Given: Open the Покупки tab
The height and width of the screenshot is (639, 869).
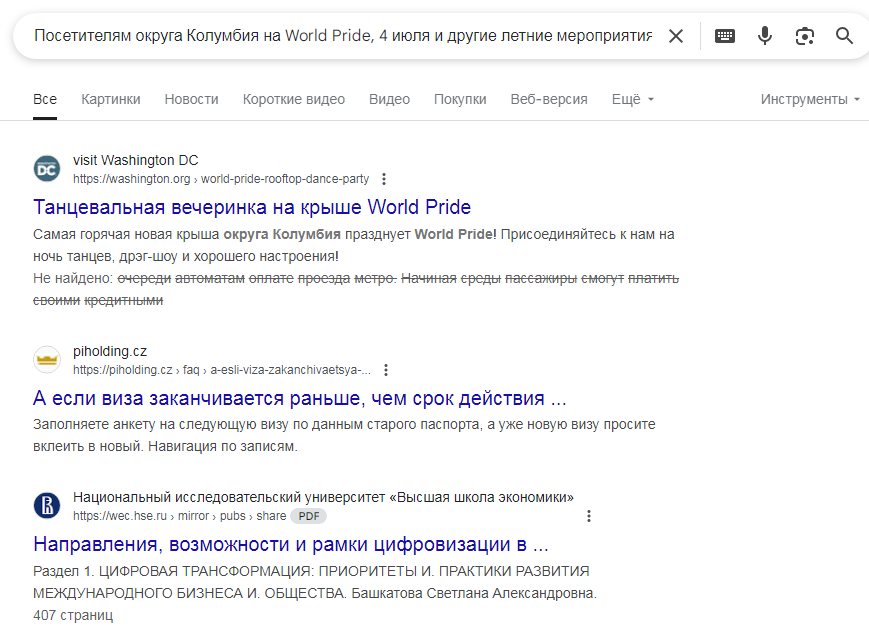Looking at the screenshot, I should point(460,99).
